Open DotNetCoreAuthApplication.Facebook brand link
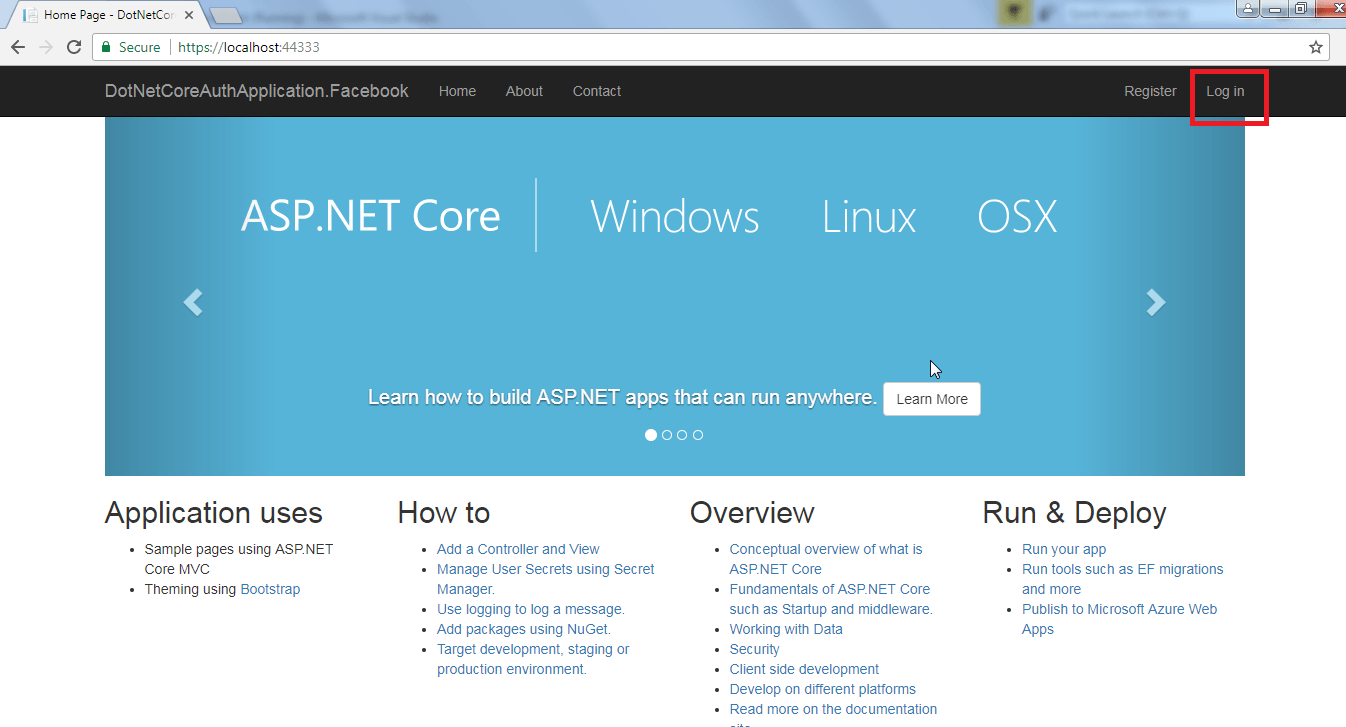This screenshot has width=1346, height=727. (x=257, y=91)
